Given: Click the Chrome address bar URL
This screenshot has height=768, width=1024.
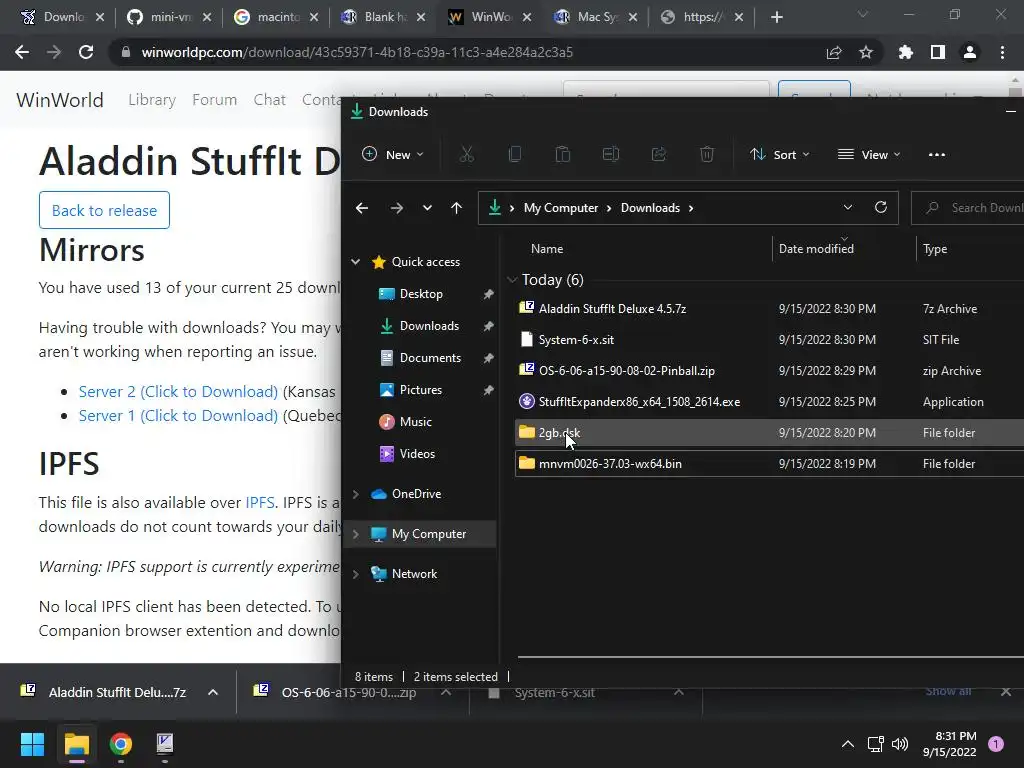Looking at the screenshot, I should tap(357, 52).
